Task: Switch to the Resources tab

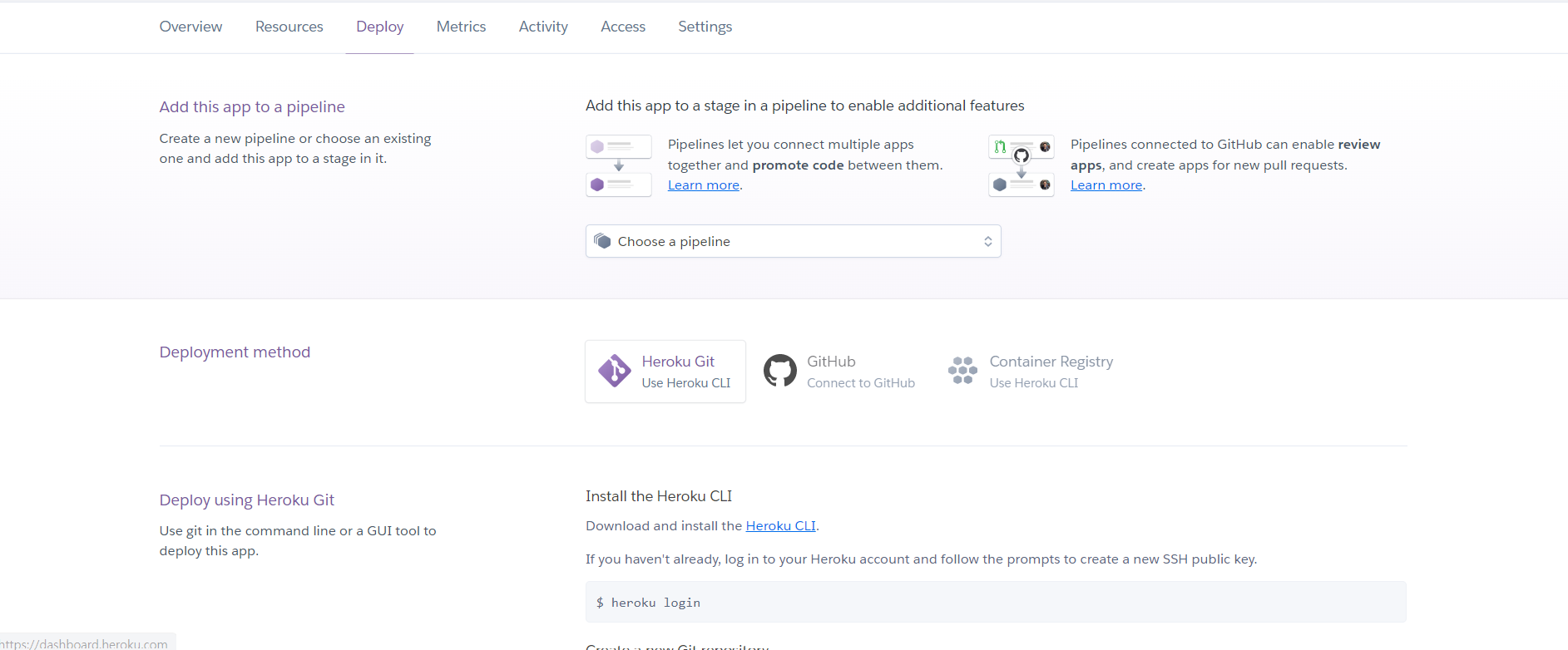Action: pyautogui.click(x=289, y=27)
